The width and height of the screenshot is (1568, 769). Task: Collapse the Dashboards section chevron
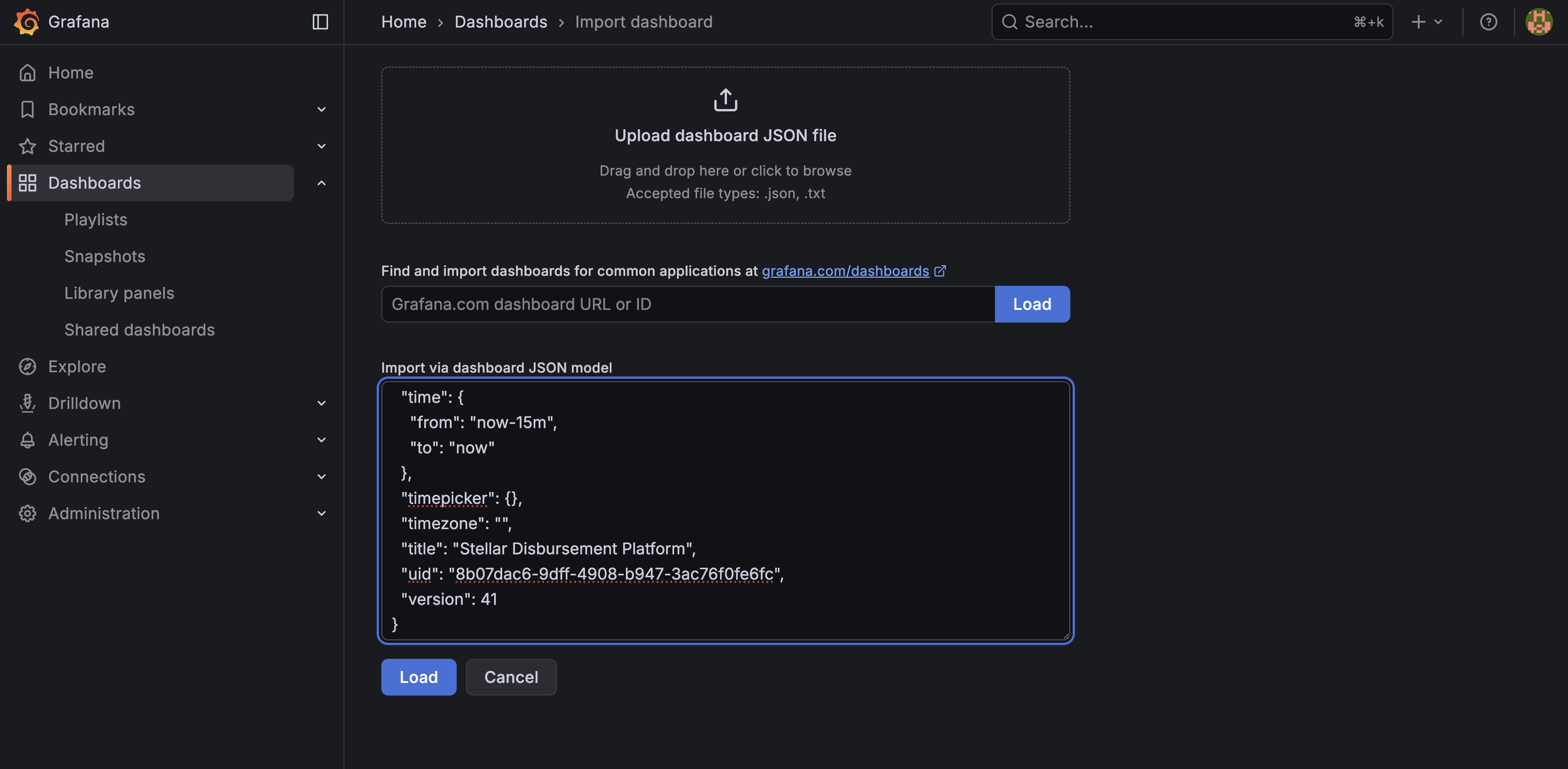point(322,182)
